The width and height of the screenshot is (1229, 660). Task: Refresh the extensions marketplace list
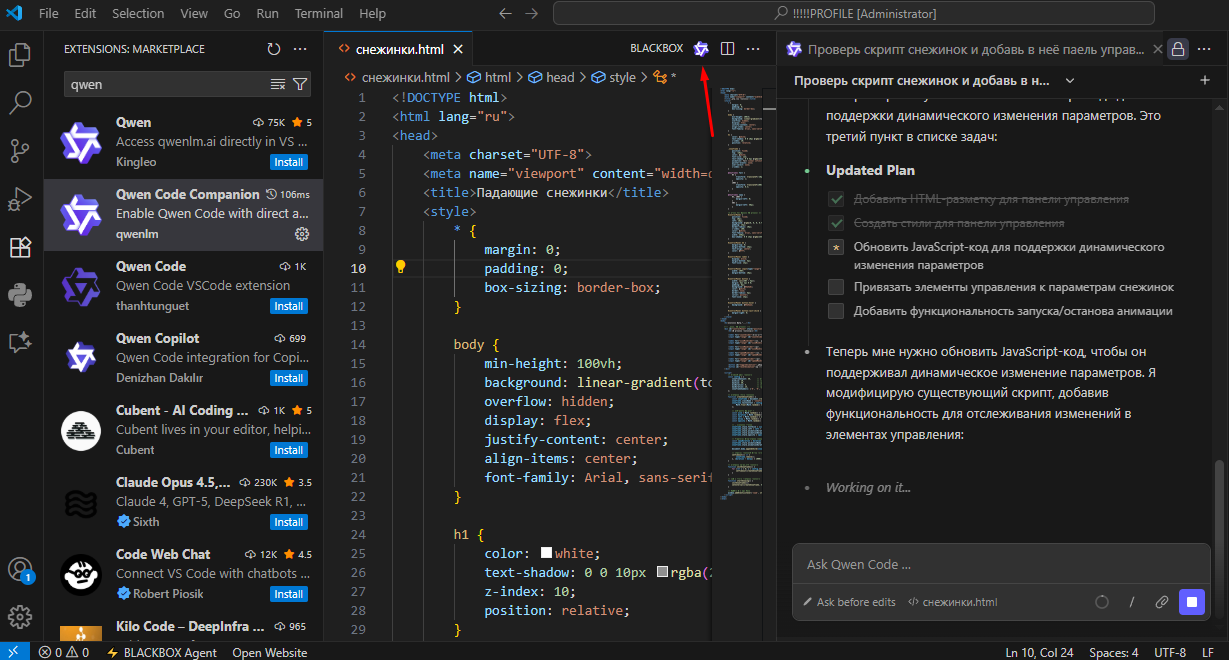coord(274,49)
